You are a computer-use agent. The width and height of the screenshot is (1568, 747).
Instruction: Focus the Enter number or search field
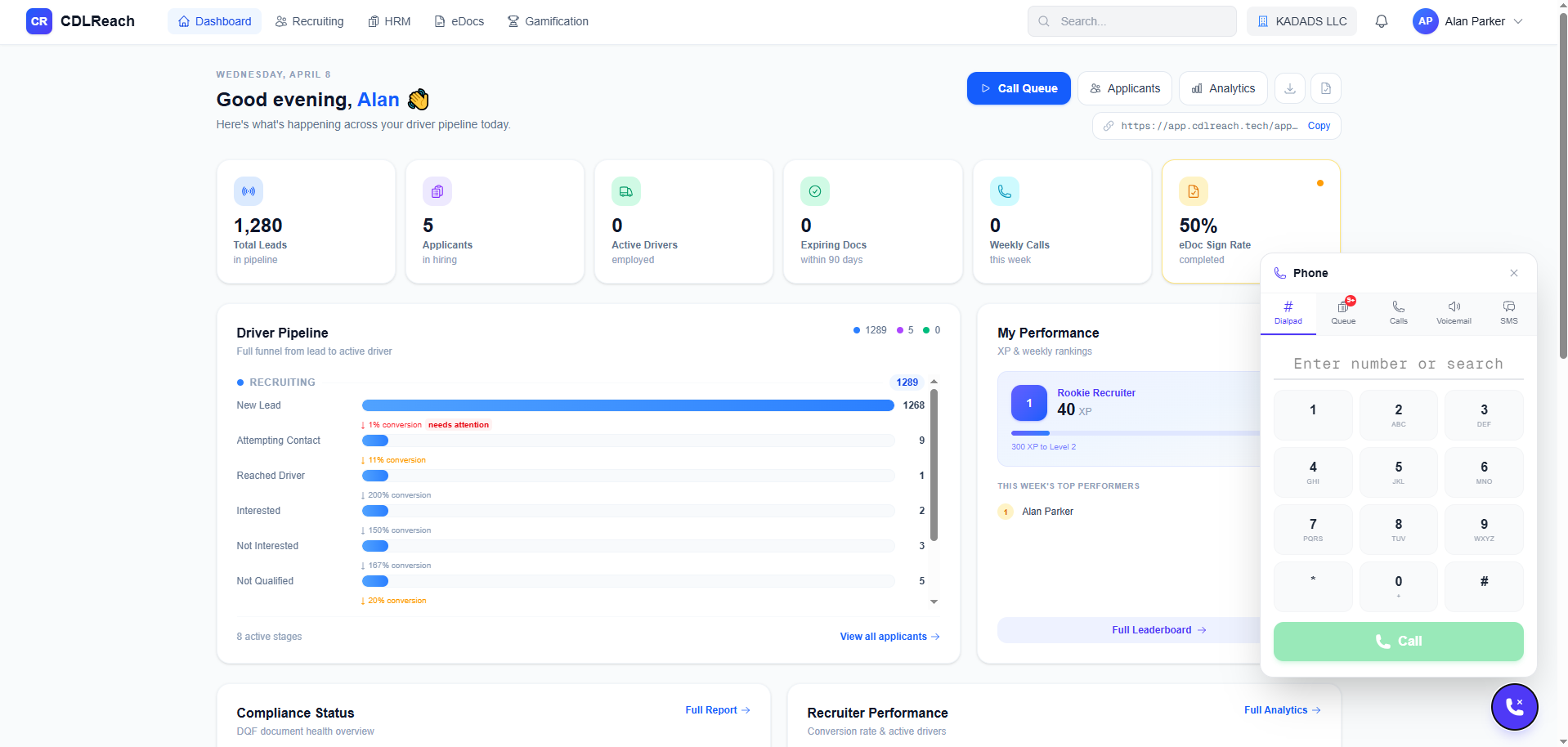coord(1399,364)
